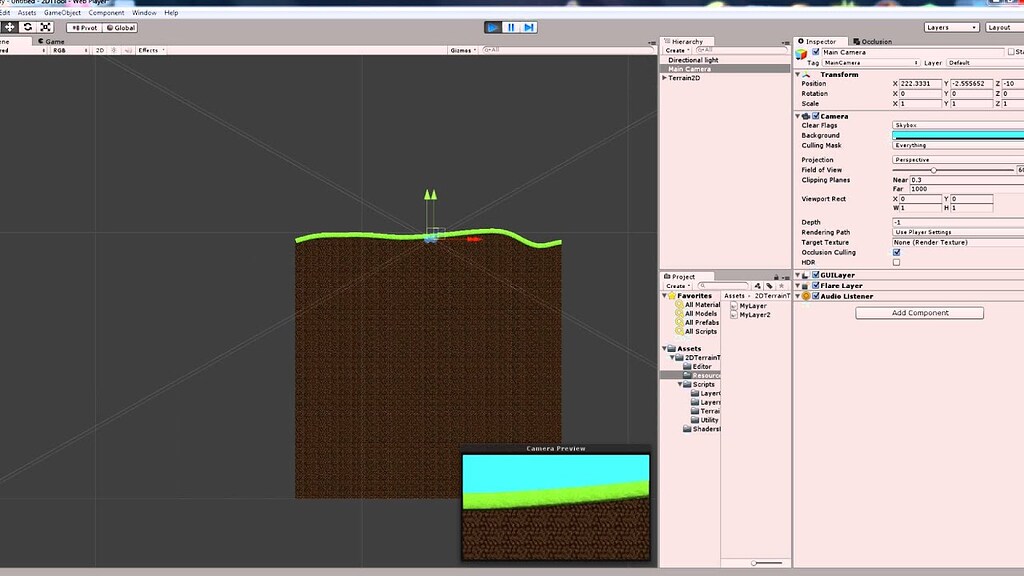This screenshot has width=1024, height=576.
Task: Open the GameObject menu
Action: (x=61, y=12)
